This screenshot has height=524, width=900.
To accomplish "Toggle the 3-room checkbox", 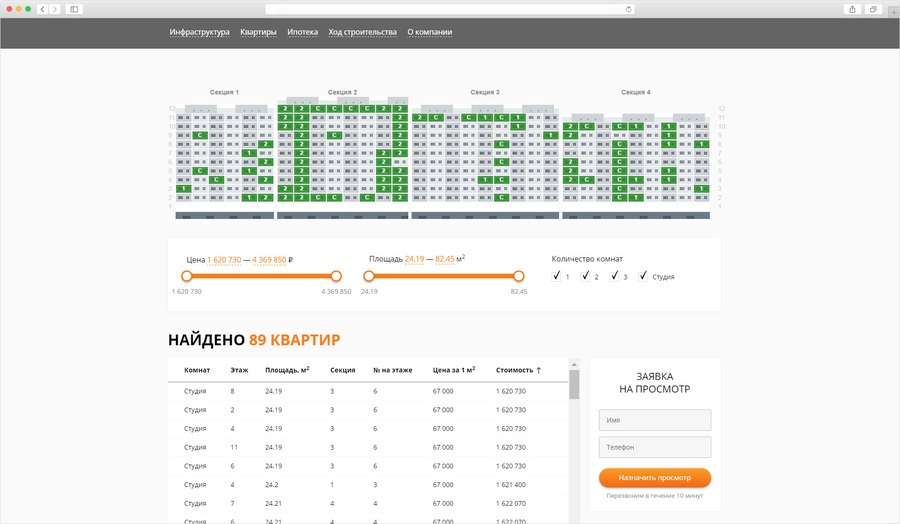I will pyautogui.click(x=614, y=276).
